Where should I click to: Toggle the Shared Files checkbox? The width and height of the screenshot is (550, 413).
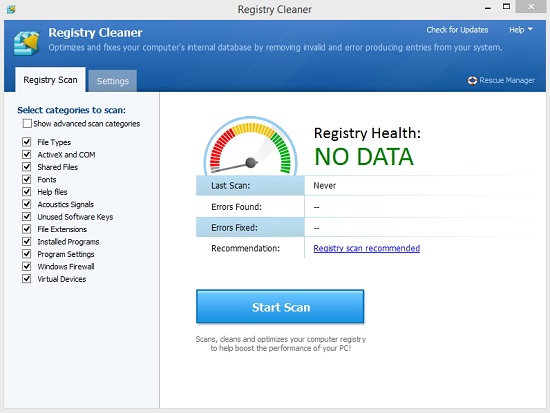tap(27, 167)
